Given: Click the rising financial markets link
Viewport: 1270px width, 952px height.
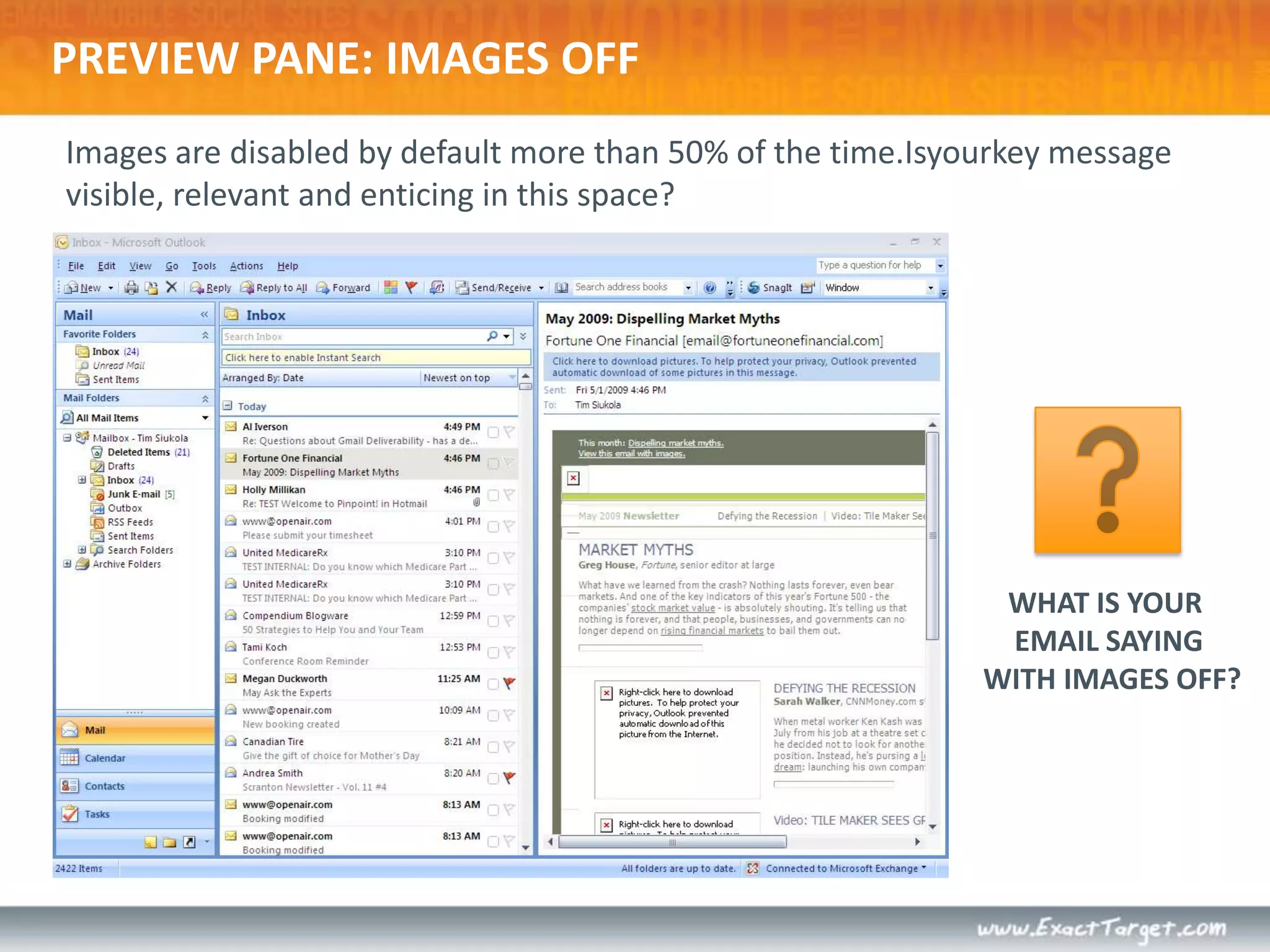Looking at the screenshot, I should click(712, 631).
